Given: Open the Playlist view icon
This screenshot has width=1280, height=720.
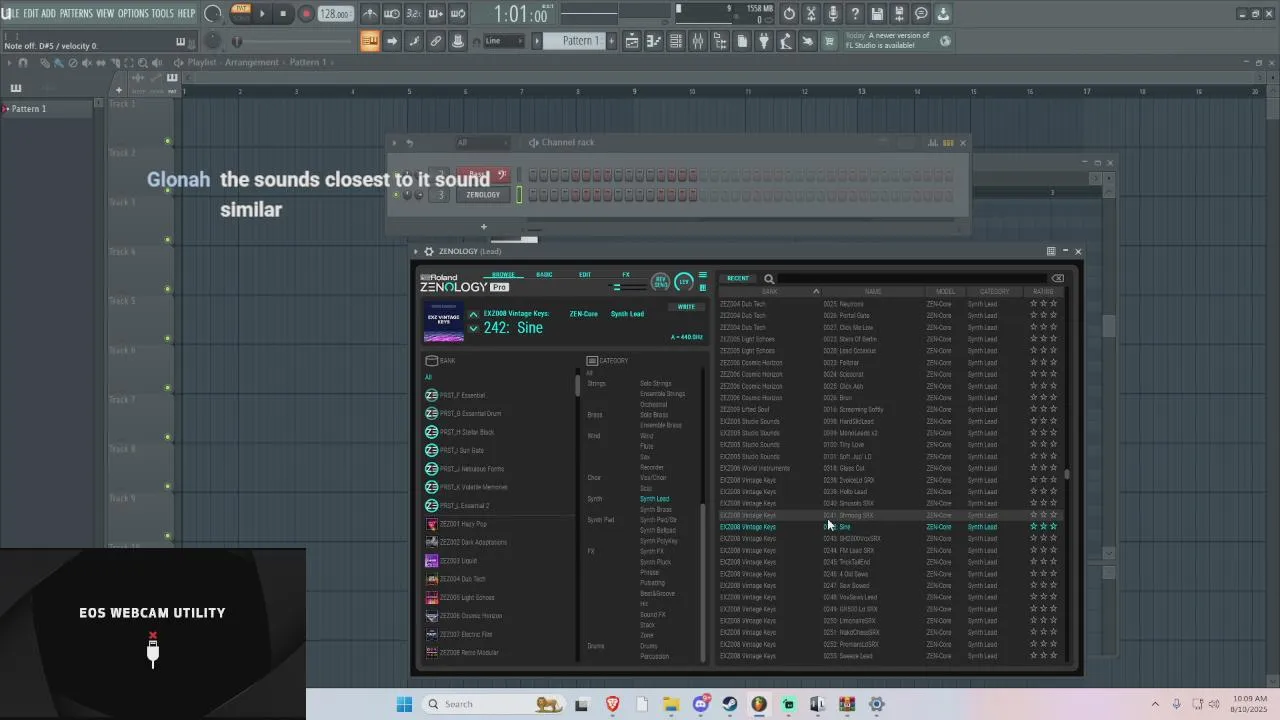Looking at the screenshot, I should (x=632, y=41).
